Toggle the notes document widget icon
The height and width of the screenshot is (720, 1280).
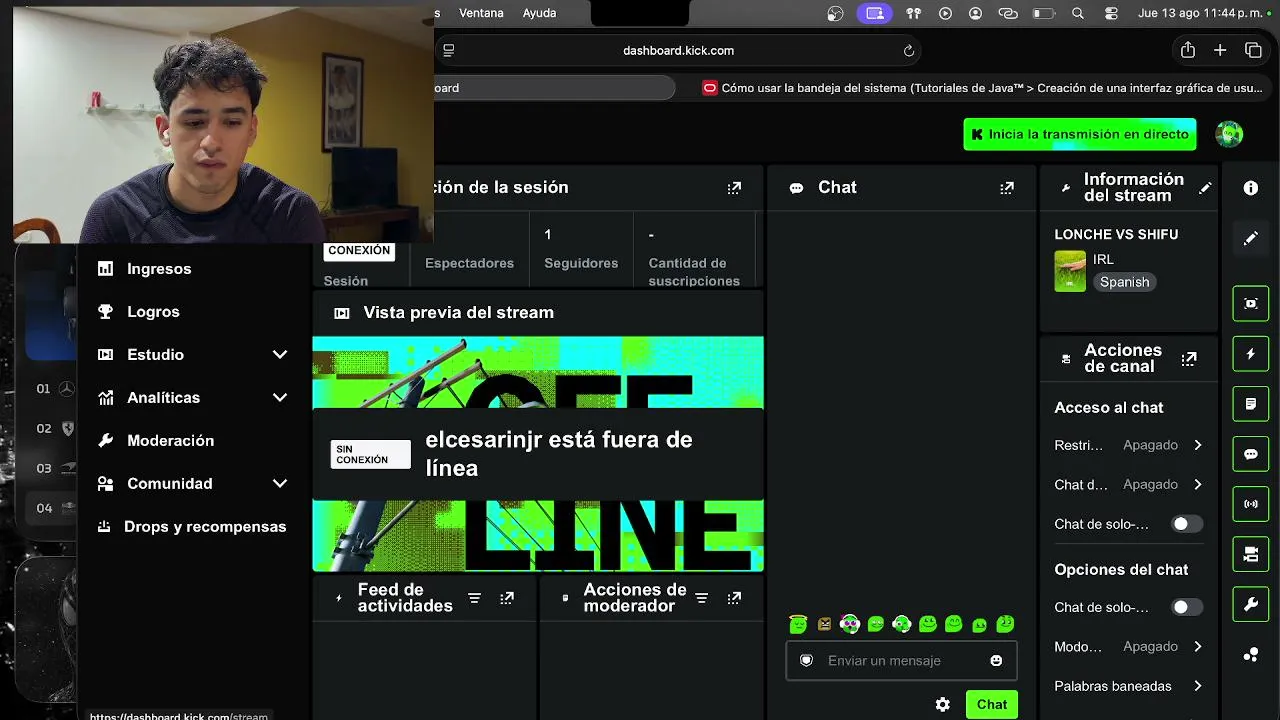[1251, 404]
